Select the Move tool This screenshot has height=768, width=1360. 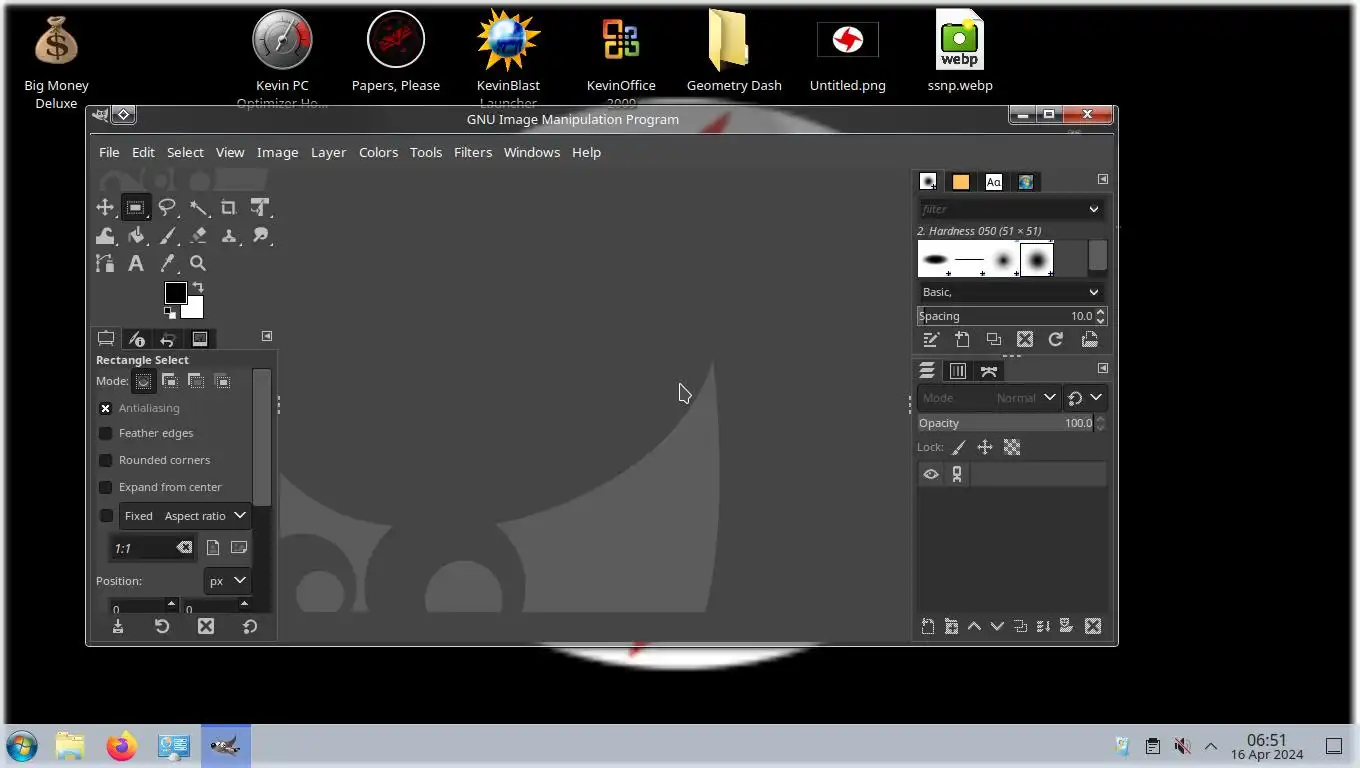[105, 208]
